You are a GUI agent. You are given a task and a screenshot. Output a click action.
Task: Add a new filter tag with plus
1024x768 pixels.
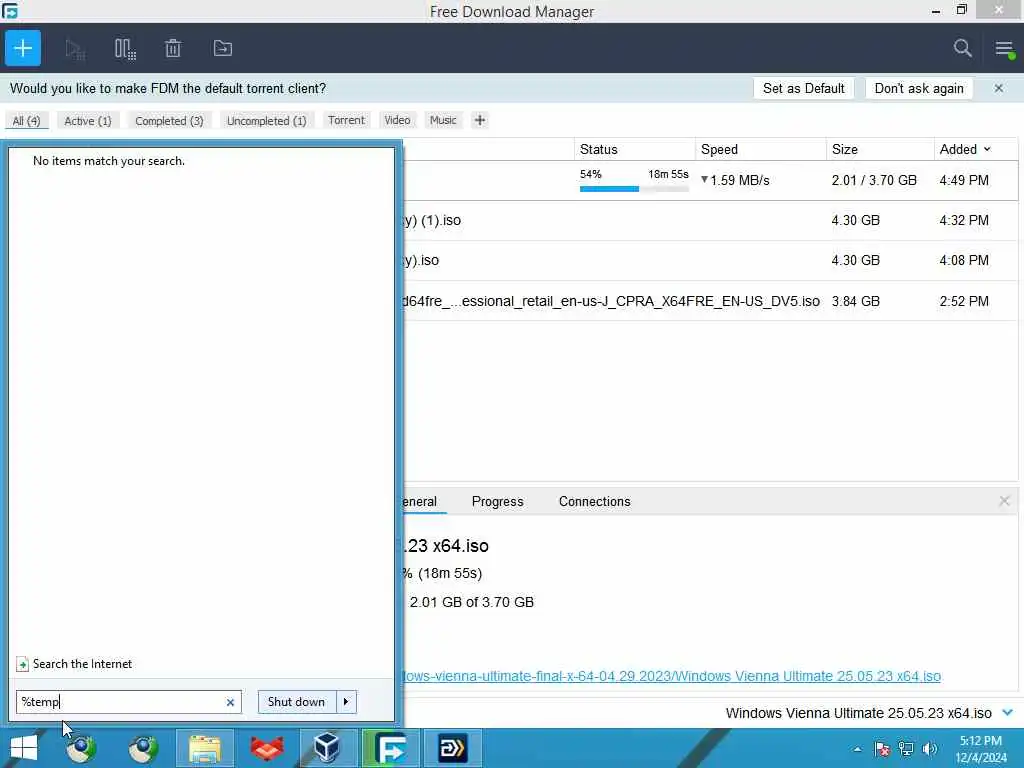click(x=480, y=120)
